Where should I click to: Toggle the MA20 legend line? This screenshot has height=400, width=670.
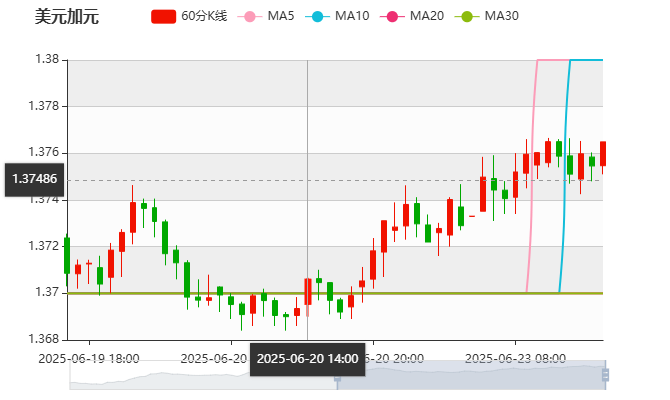[412, 16]
